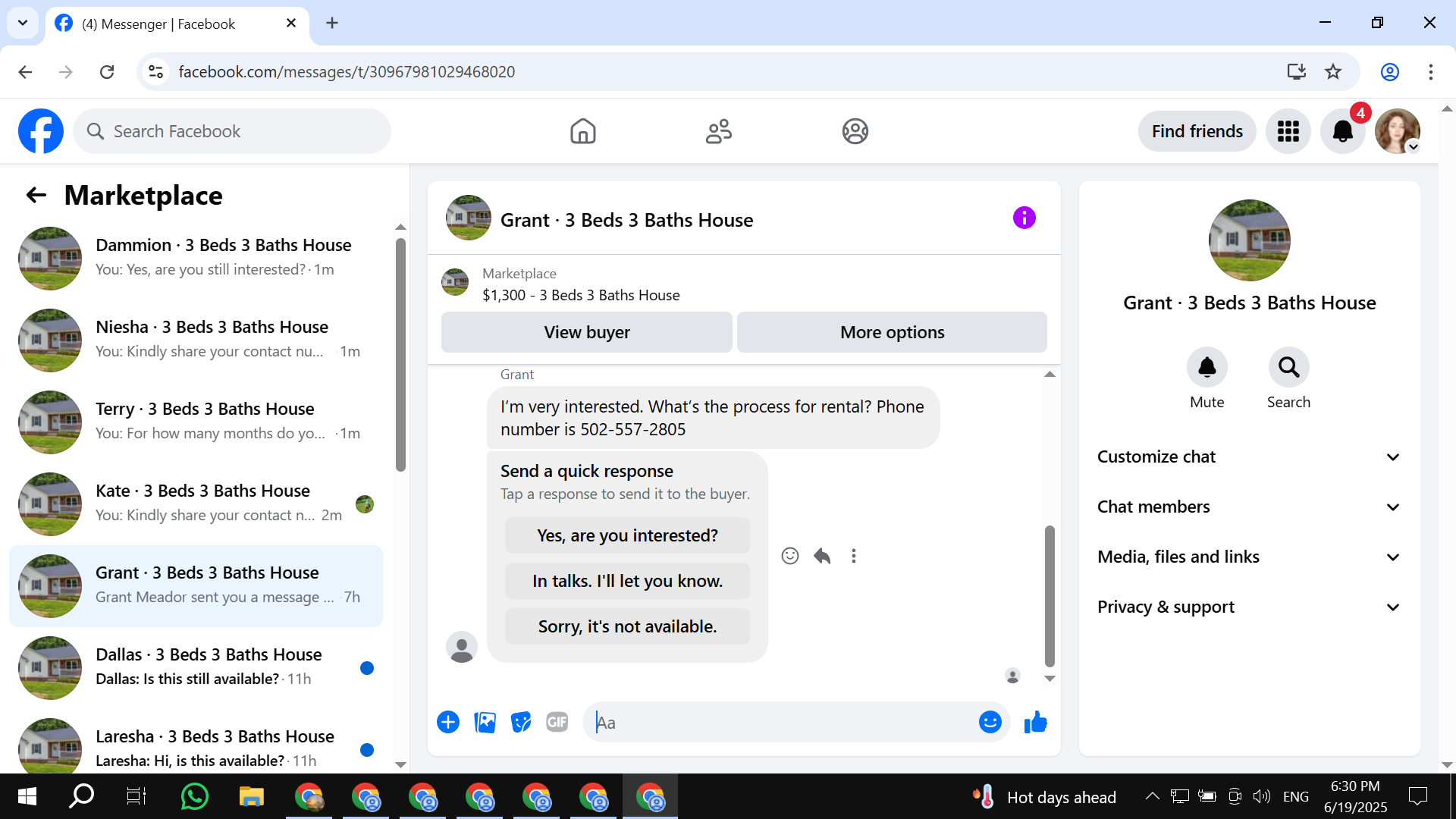
Task: Open Chrome browser menu
Action: [x=1431, y=71]
